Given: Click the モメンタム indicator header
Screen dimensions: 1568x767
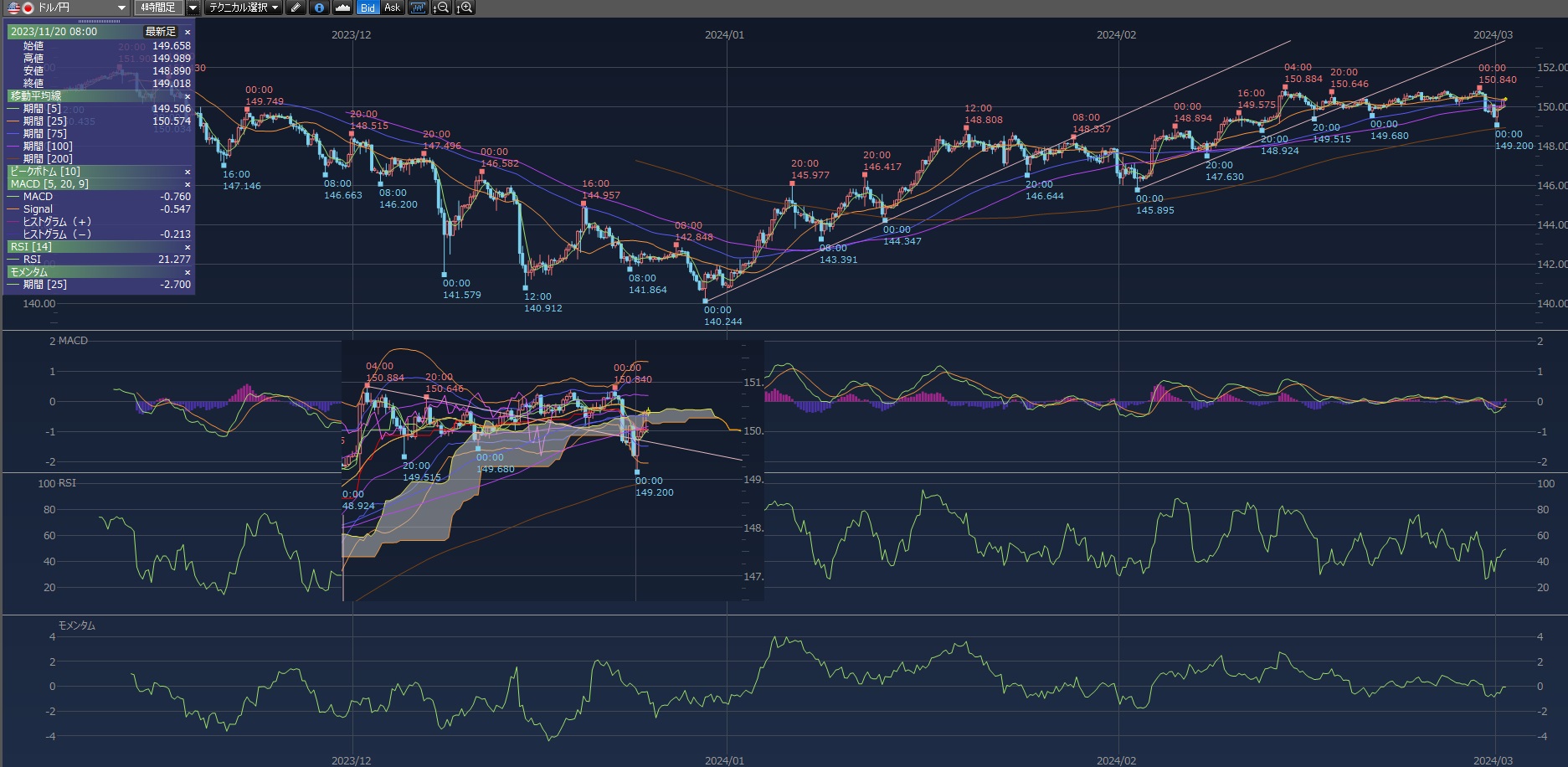Looking at the screenshot, I should pos(29,272).
